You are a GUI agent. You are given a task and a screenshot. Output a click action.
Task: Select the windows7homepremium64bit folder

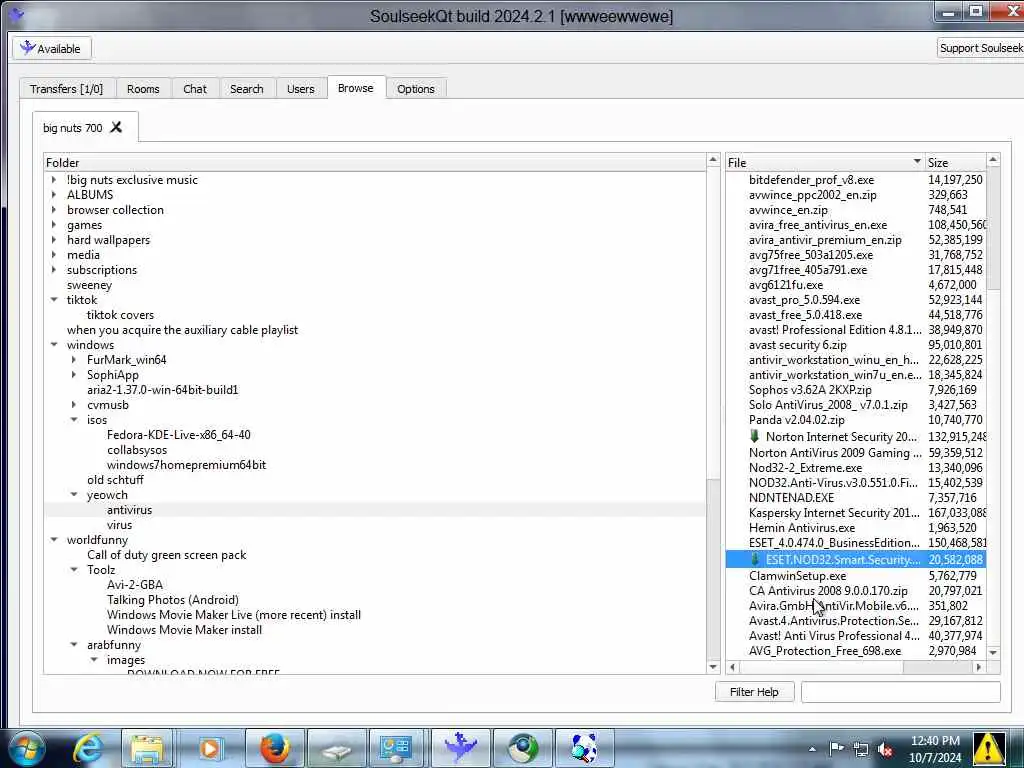186,465
